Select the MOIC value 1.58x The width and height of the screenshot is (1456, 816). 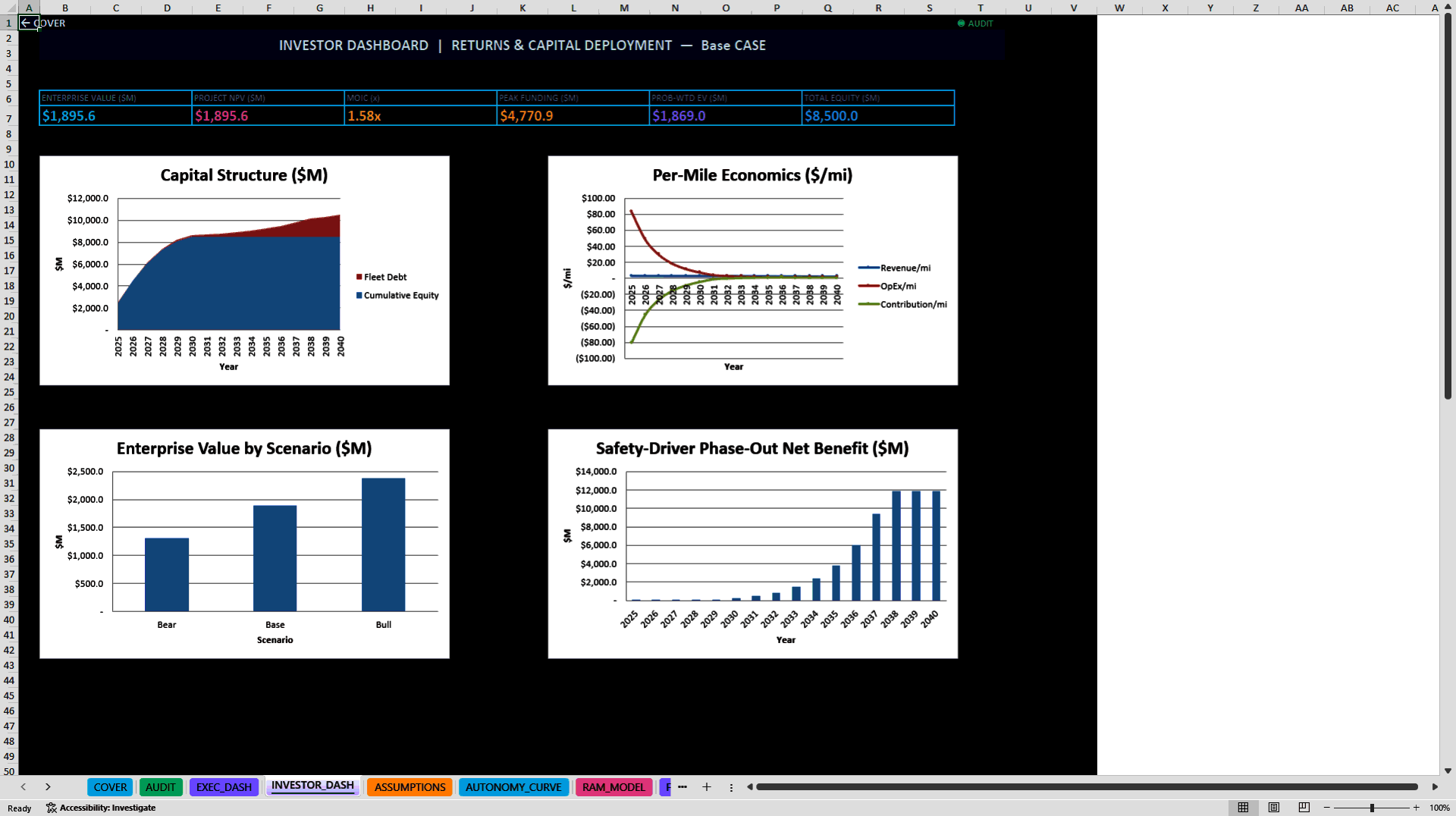pos(420,116)
